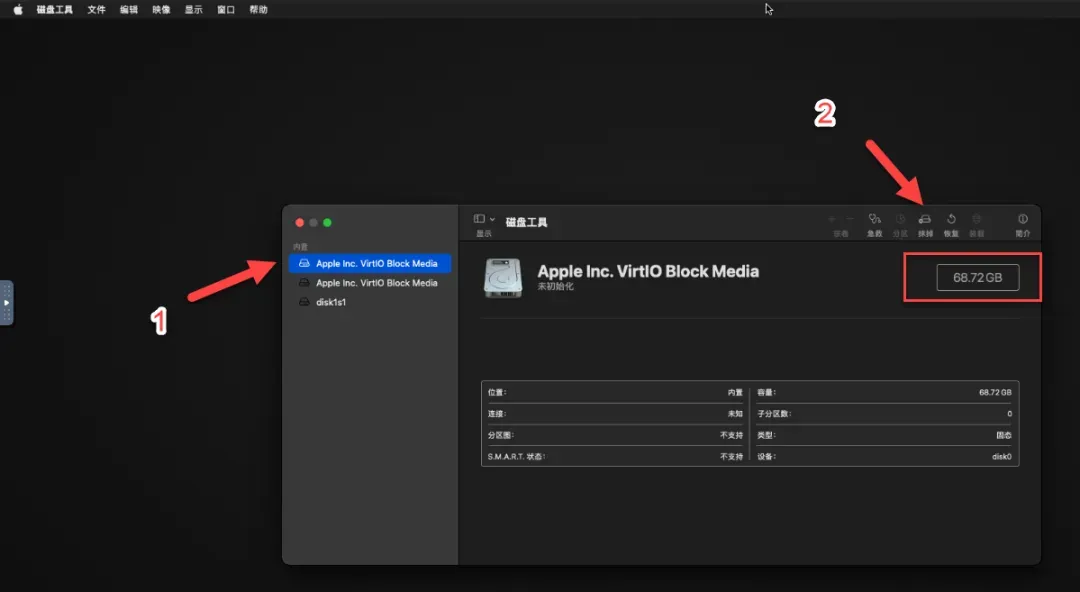The width and height of the screenshot is (1080, 592).
Task: Open the 文件 menu
Action: 96,10
